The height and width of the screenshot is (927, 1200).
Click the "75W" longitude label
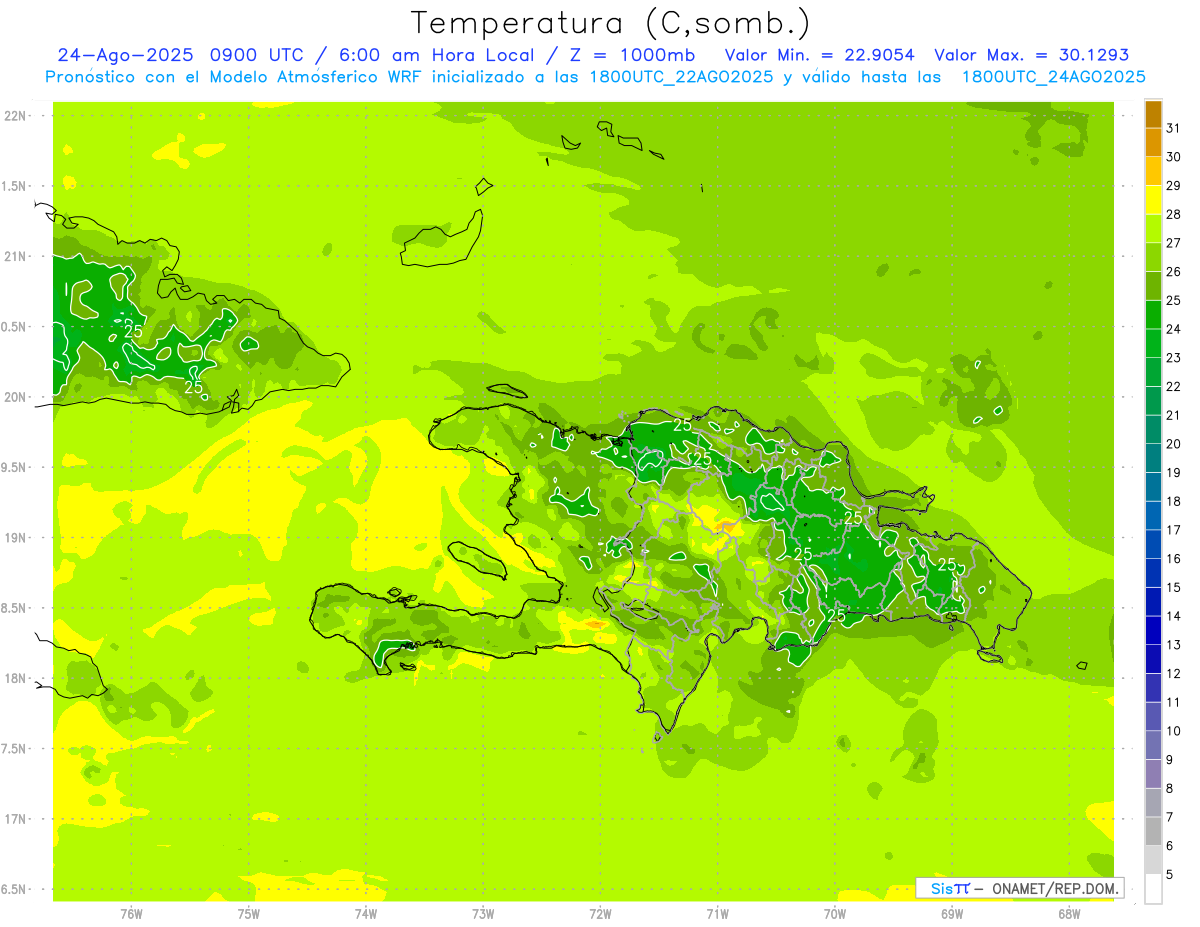249,913
